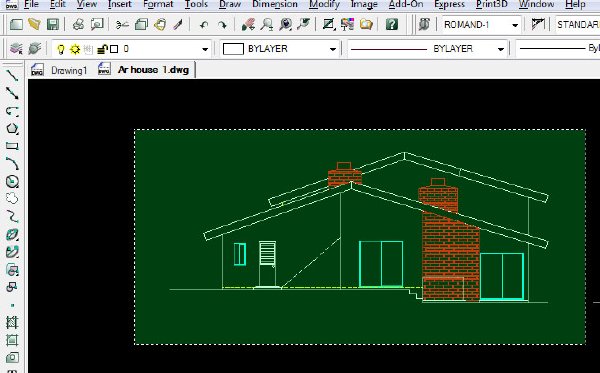600x373 pixels.
Task: Cut selection with the scissors icon
Action: (x=122, y=25)
